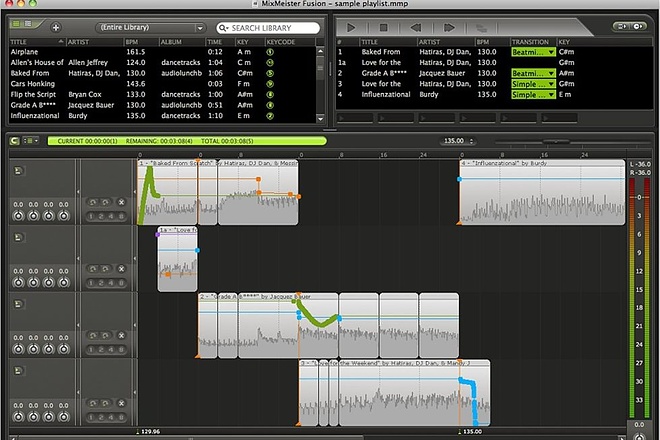Open the search magnifier options arrow
Screen dimensions: 660x440
click(x=224, y=28)
